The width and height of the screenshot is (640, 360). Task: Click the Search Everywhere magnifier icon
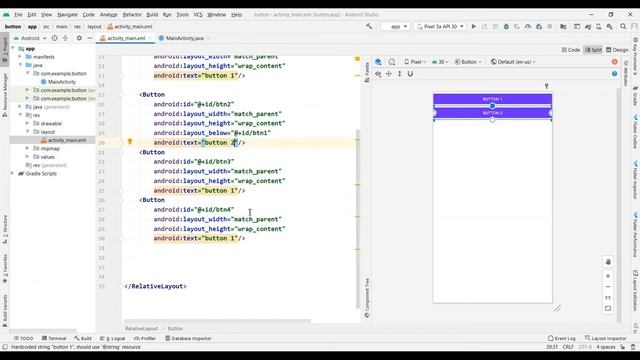tap(623, 27)
